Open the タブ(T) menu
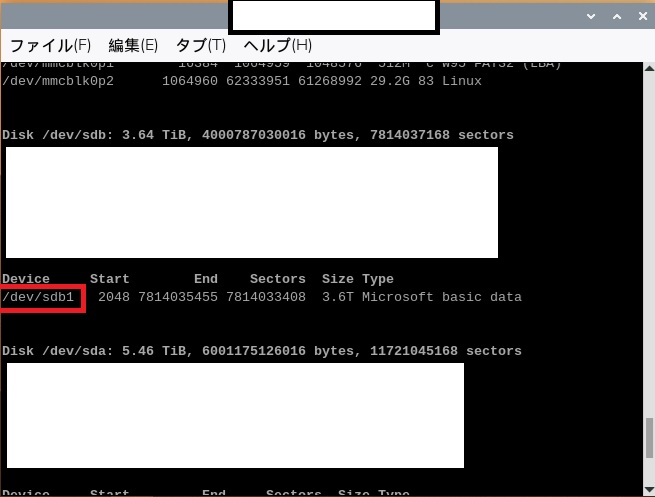Image resolution: width=655 pixels, height=497 pixels. click(x=201, y=45)
